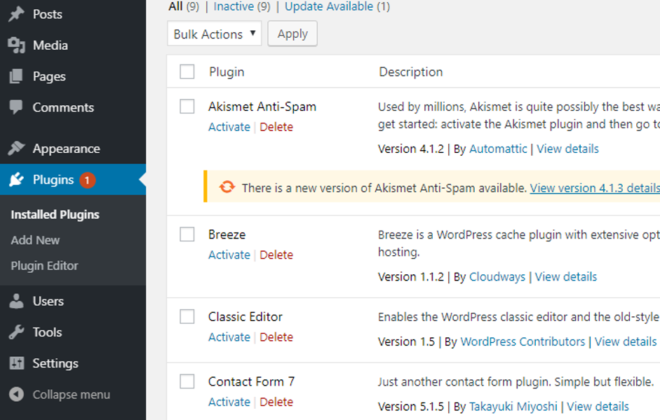Viewport: 660px width, 420px height.
Task: Tick the select-all Plugin header checkbox
Action: point(187,72)
